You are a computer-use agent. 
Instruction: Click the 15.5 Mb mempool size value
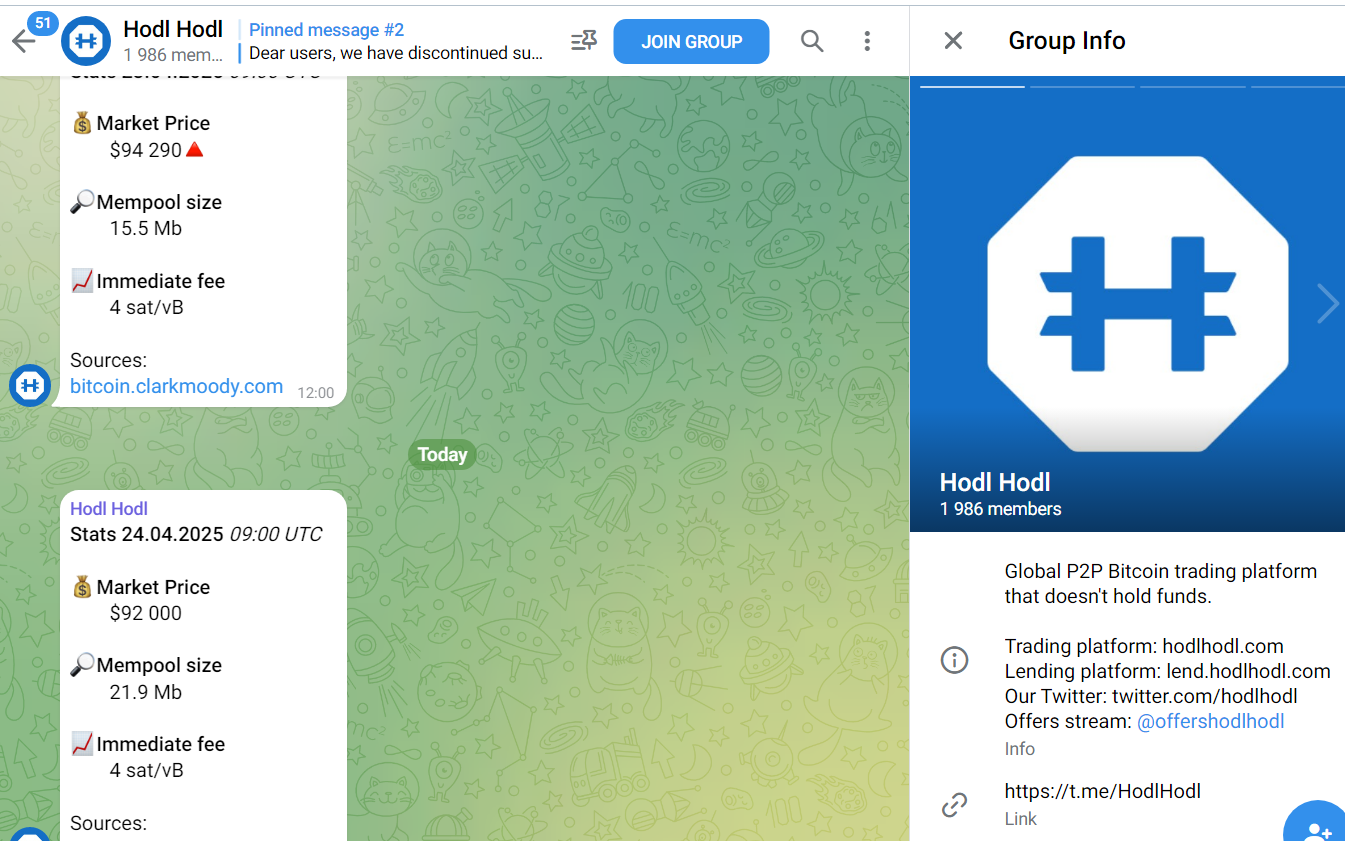[146, 228]
